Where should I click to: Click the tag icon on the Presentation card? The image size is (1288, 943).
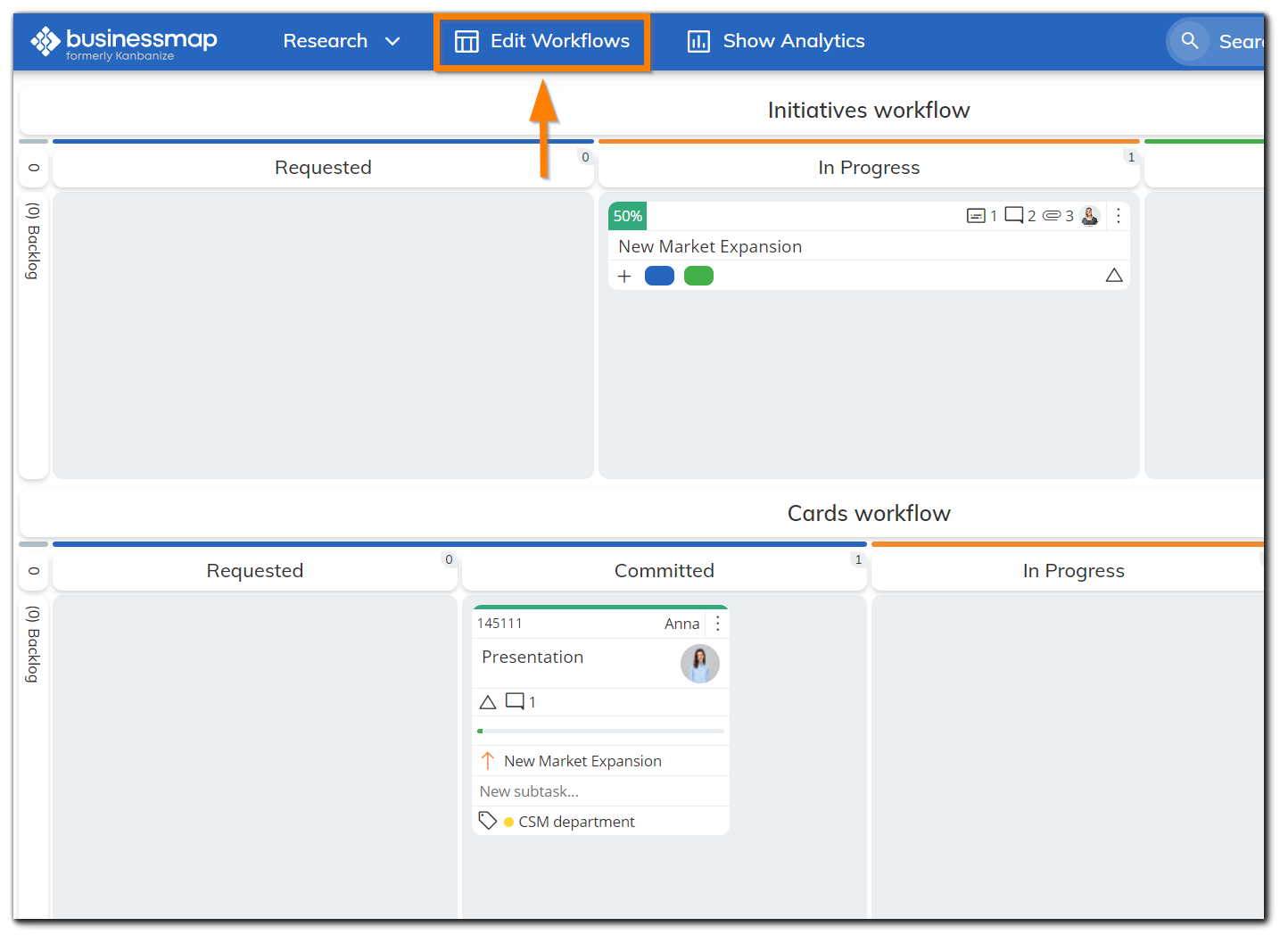488,820
